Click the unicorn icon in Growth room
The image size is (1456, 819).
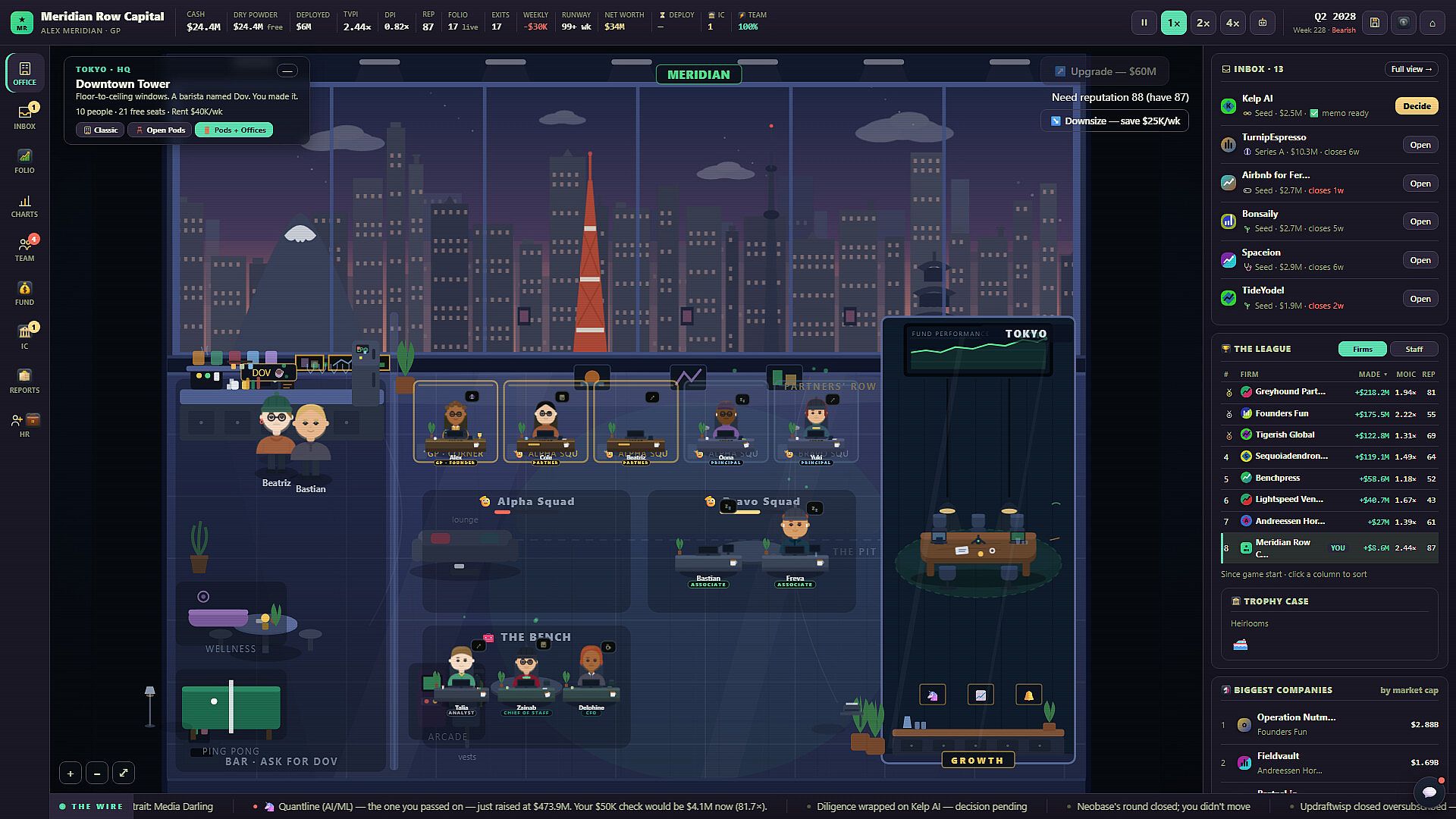[932, 695]
